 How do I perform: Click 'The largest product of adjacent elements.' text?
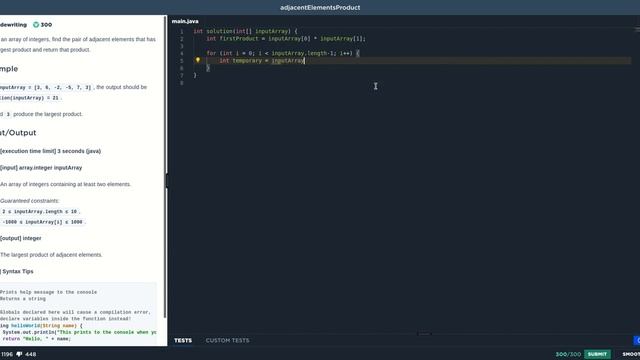tap(51, 255)
